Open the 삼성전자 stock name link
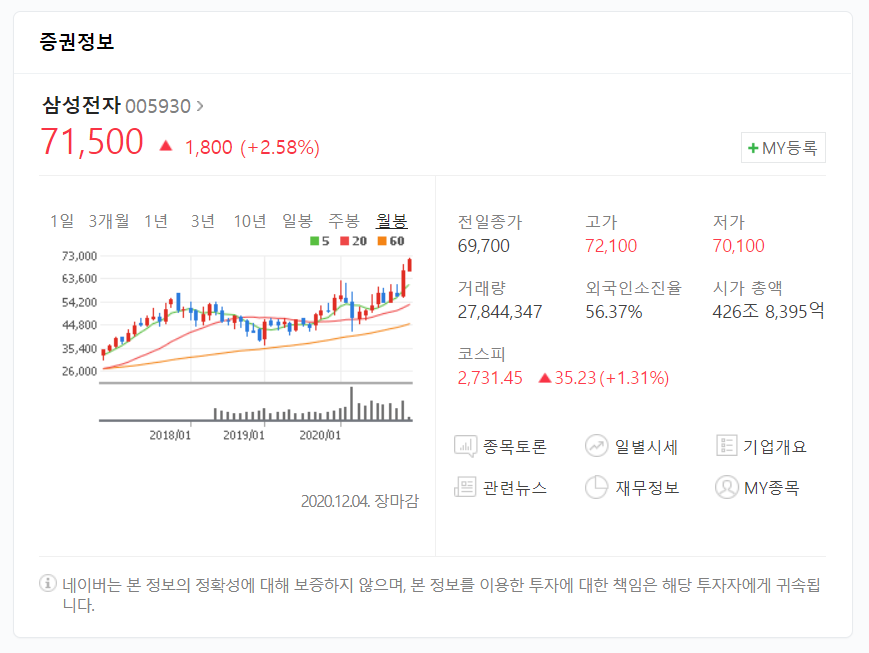Screen dimensions: 869x653 pos(81,105)
